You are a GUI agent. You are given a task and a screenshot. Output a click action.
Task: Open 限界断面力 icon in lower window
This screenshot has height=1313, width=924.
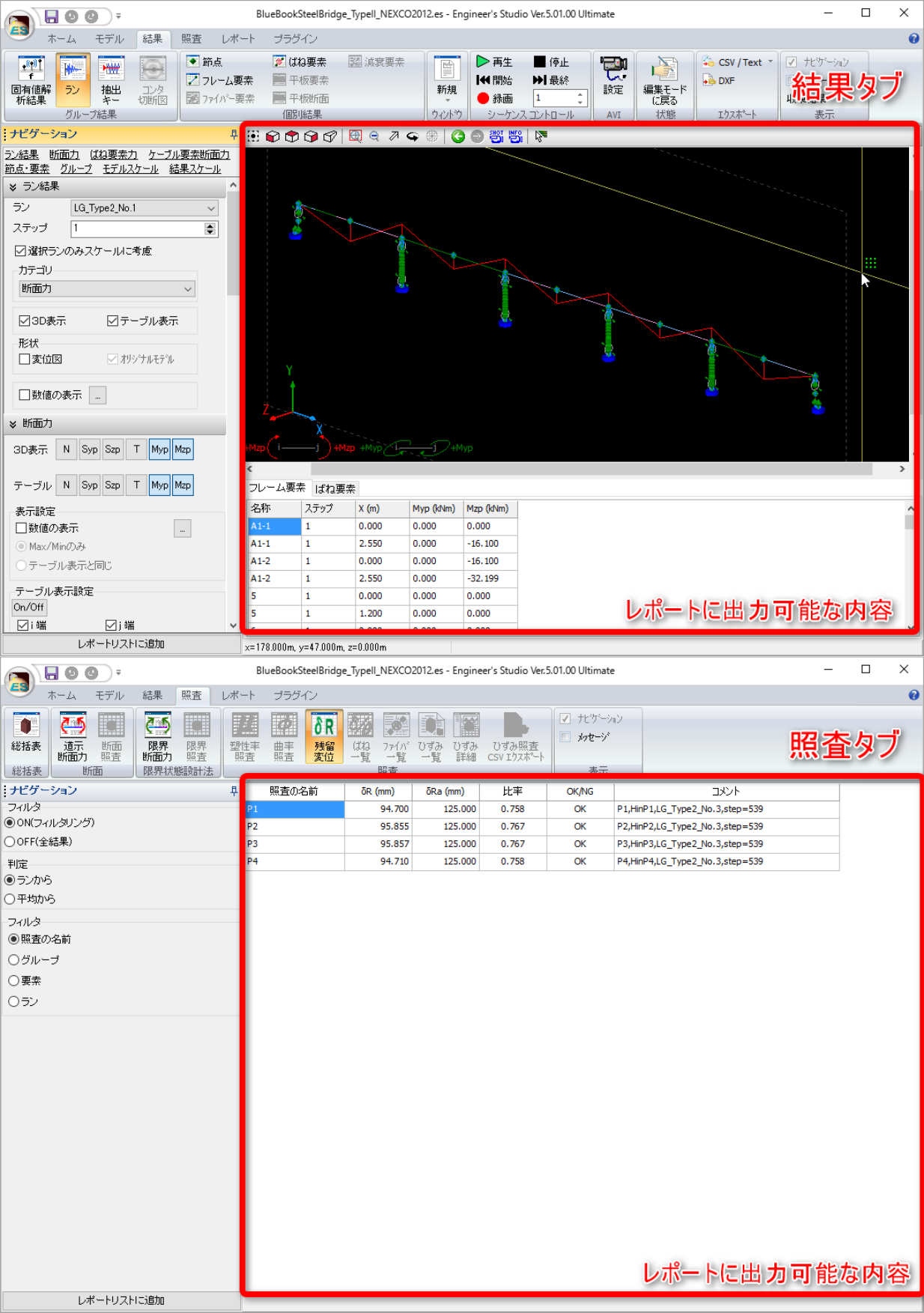pos(157,737)
